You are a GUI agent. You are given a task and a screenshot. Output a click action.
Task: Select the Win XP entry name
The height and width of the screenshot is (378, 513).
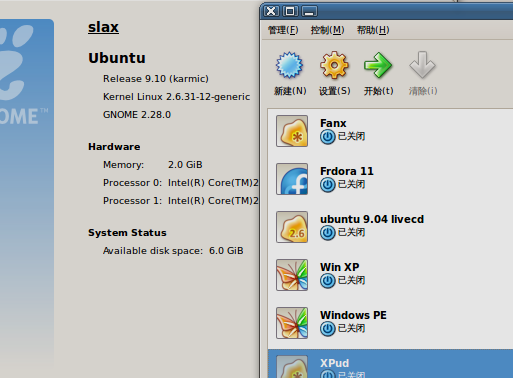pos(340,267)
